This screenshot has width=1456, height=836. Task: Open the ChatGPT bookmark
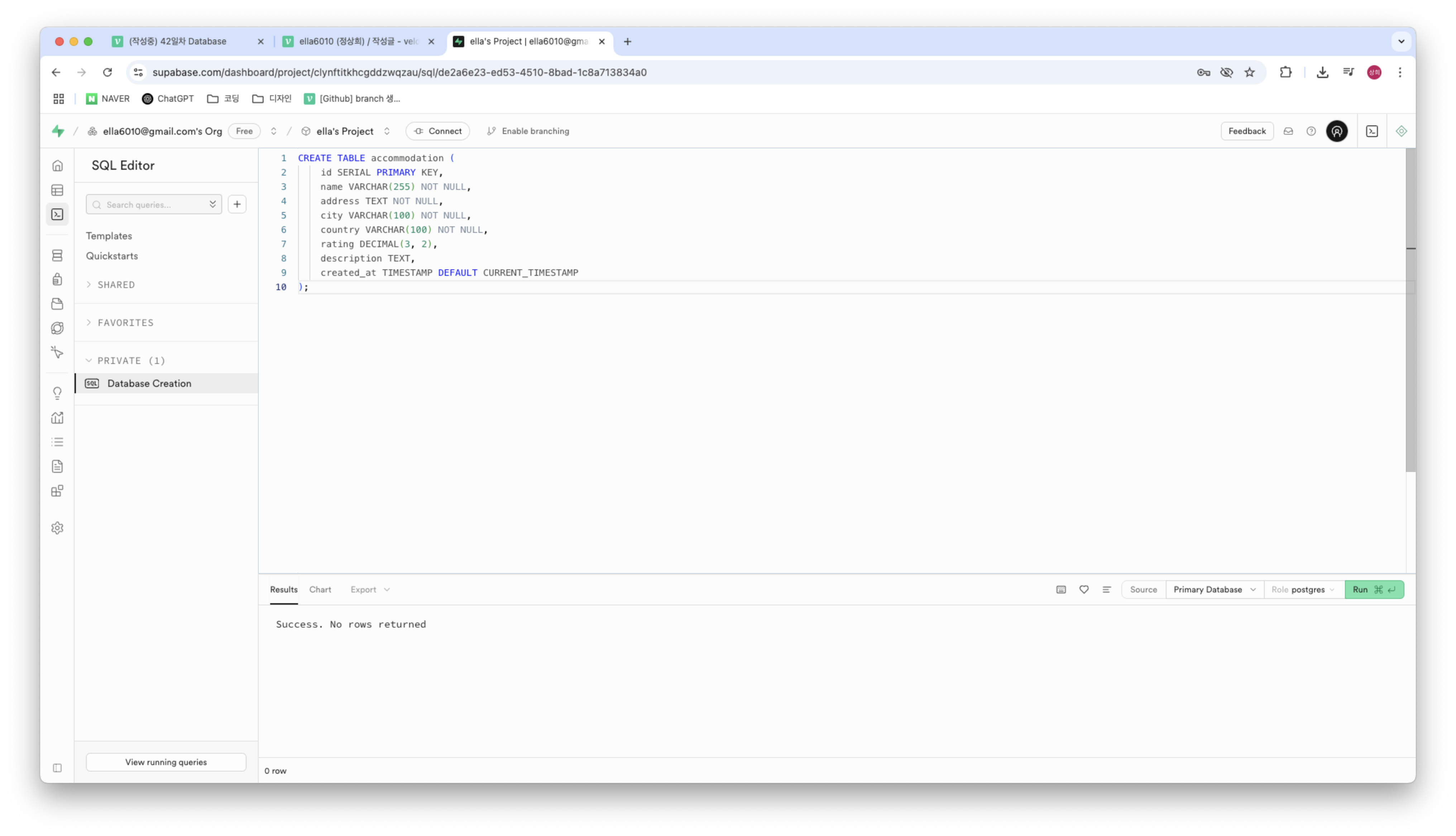(x=168, y=99)
